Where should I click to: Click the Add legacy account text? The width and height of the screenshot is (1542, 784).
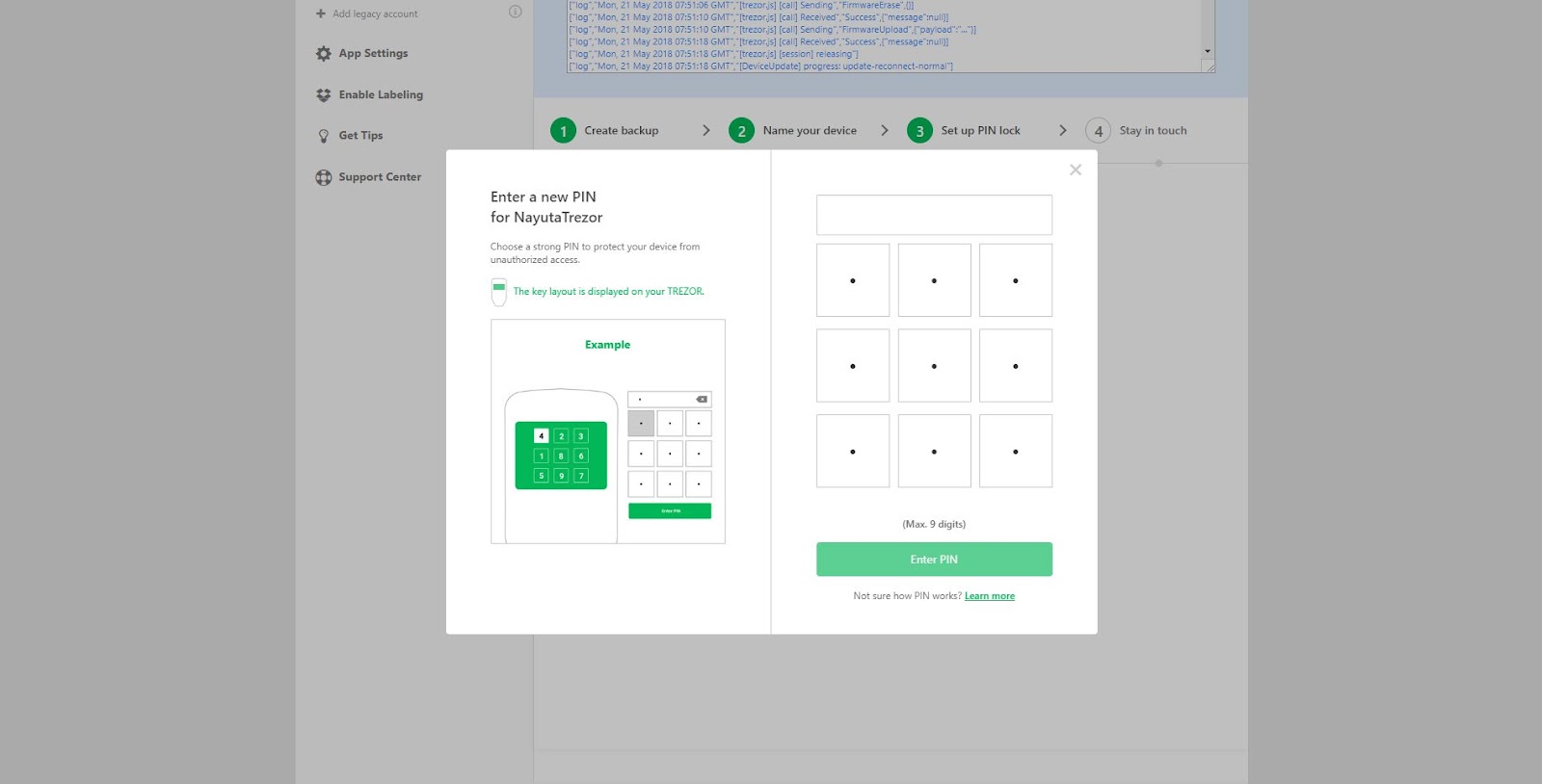pyautogui.click(x=375, y=13)
